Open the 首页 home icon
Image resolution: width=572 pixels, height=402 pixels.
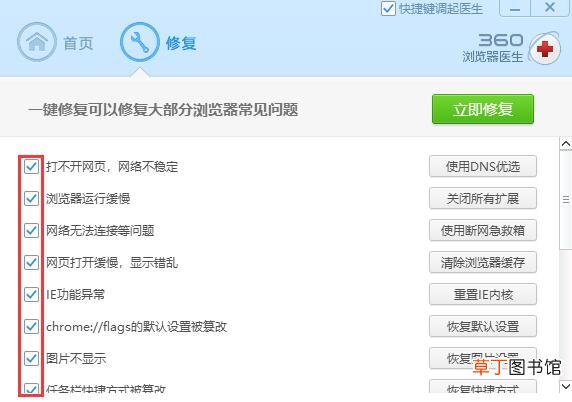36,42
